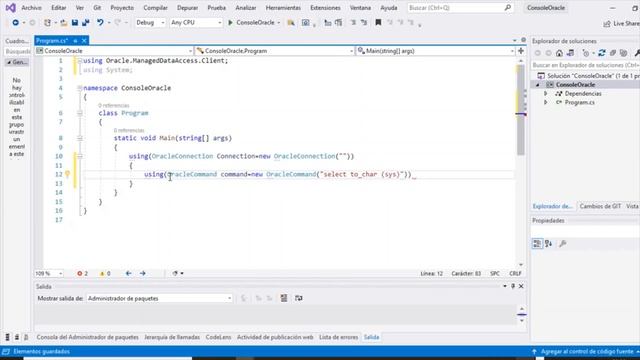Open the Any CPU platform dropdown
640x360 pixels.
pos(196,23)
